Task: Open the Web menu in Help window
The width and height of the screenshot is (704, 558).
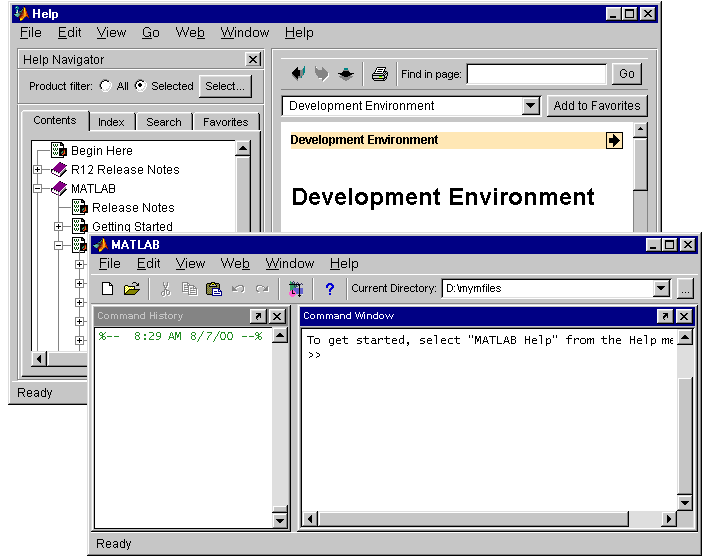Action: coord(190,33)
